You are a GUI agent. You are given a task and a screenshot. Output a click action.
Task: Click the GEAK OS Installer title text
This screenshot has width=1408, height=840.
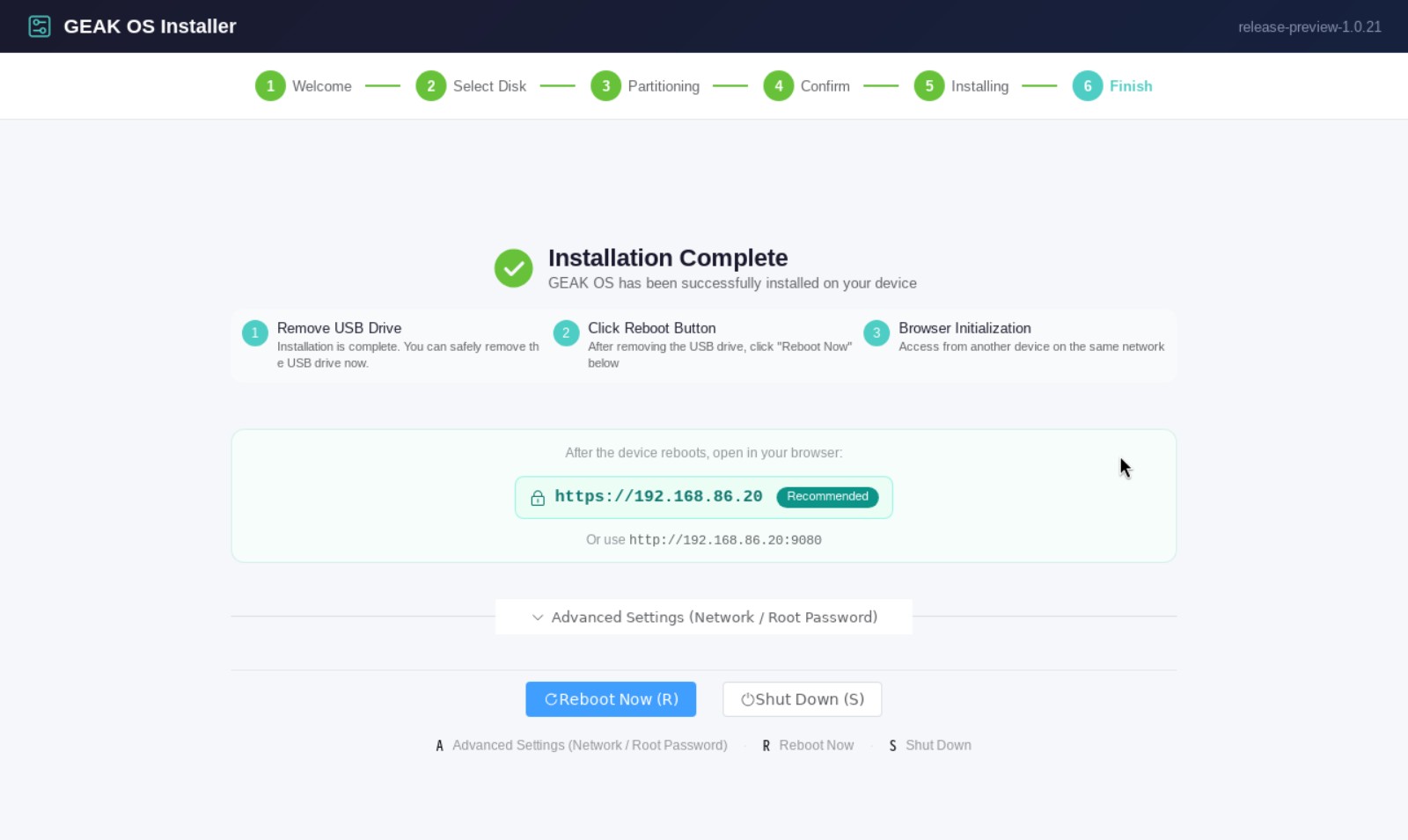150,26
